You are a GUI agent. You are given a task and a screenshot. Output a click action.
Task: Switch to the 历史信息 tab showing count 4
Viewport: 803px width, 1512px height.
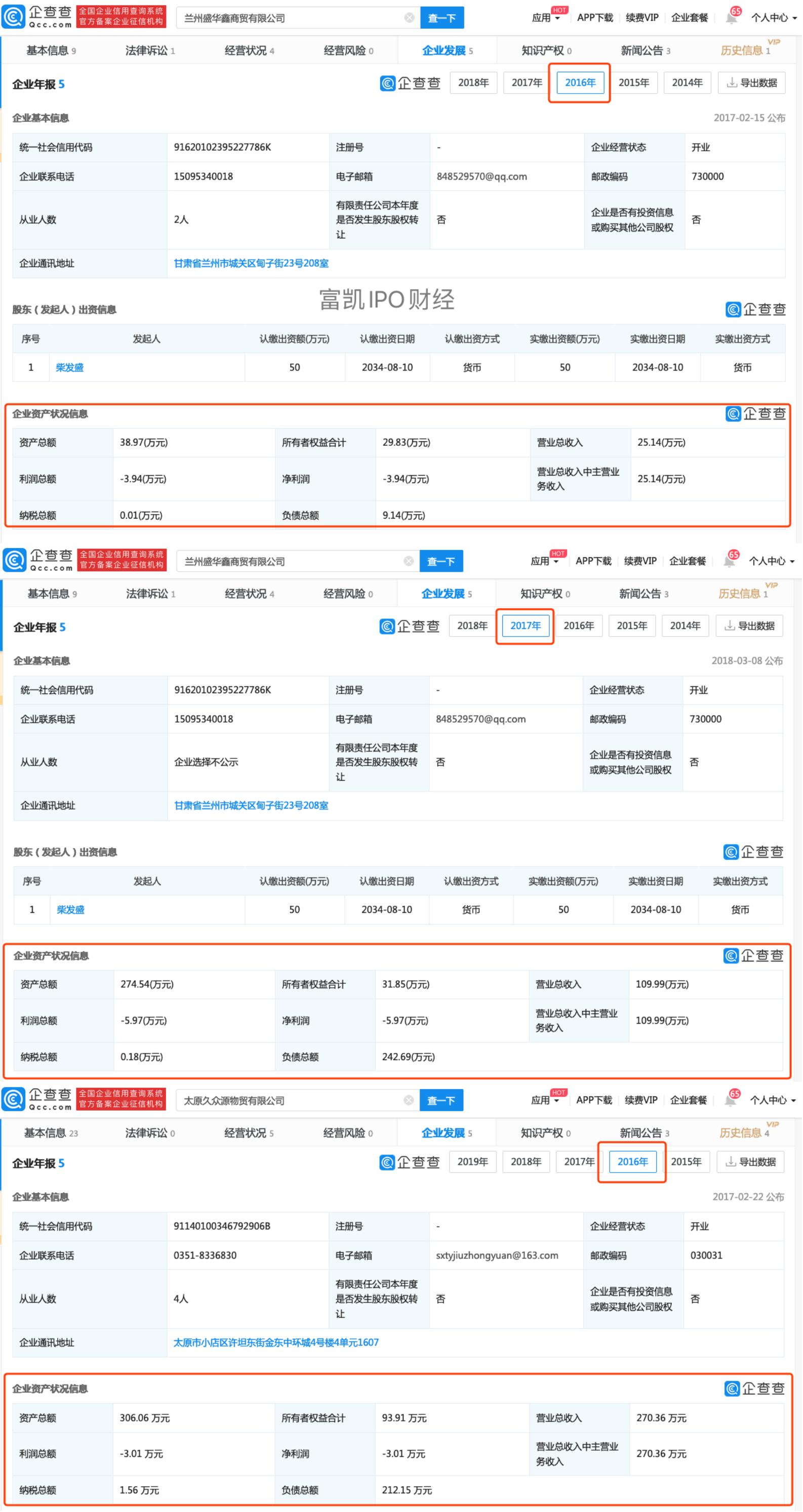click(x=744, y=1133)
